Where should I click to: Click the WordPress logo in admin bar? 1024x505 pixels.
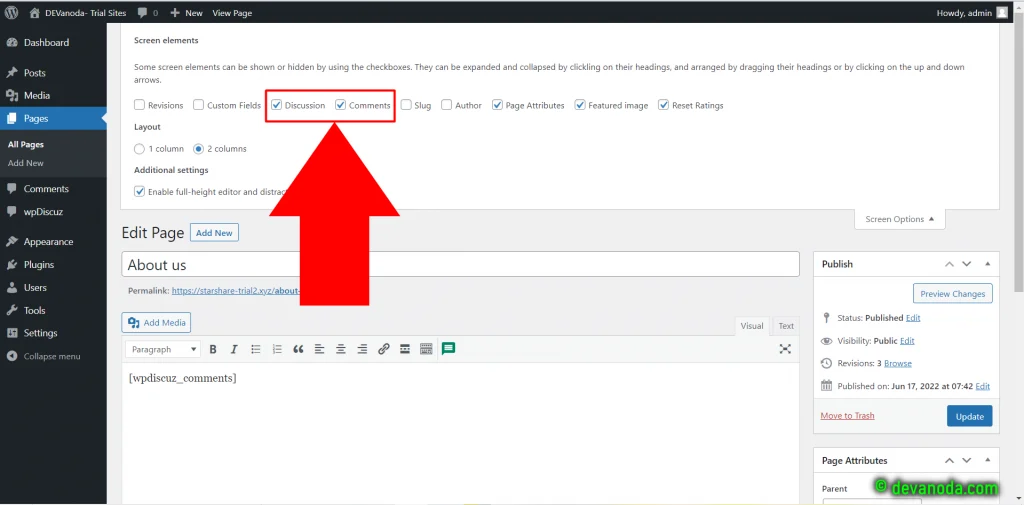pyautogui.click(x=11, y=12)
